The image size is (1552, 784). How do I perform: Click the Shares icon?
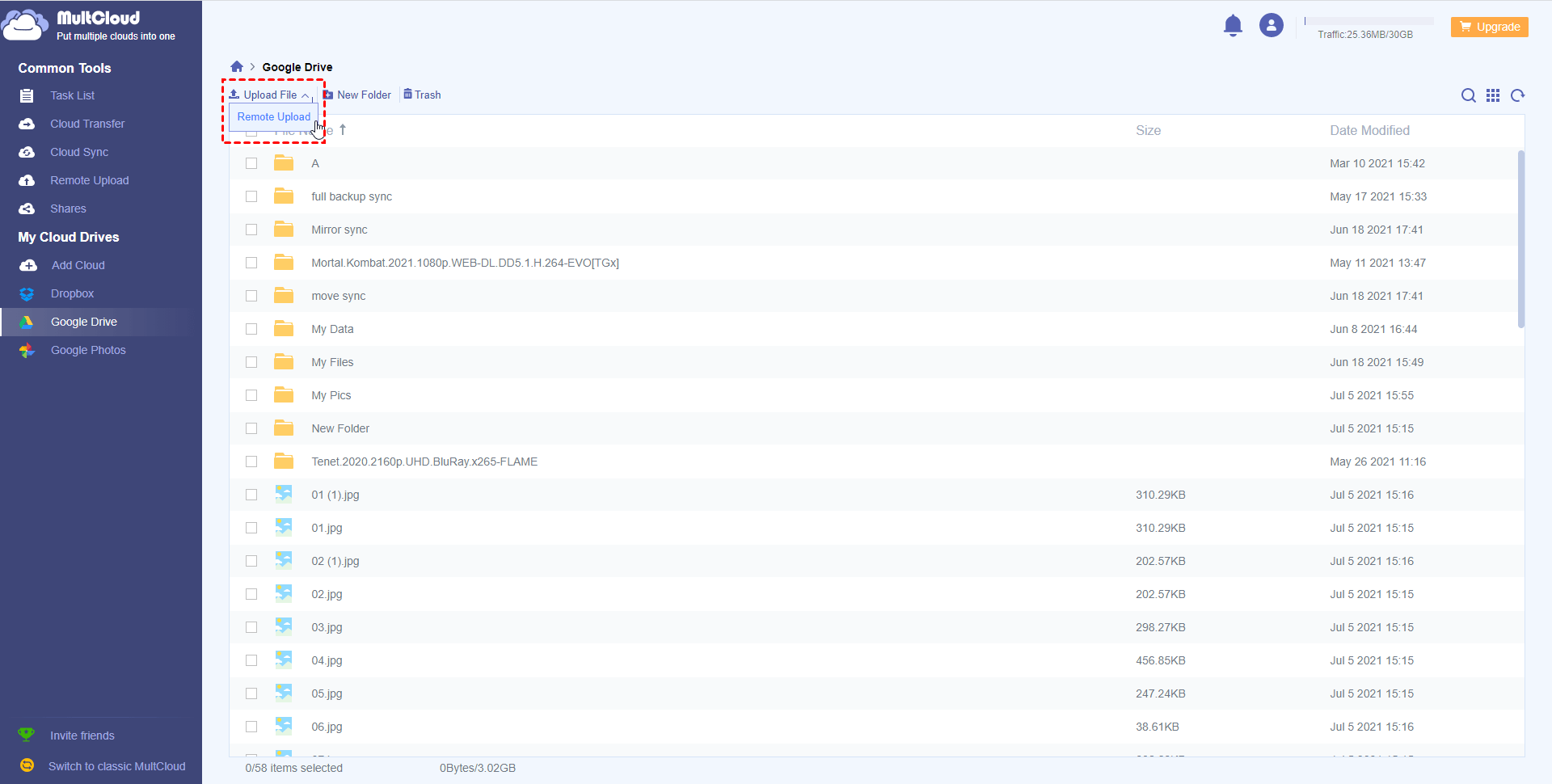(x=27, y=209)
